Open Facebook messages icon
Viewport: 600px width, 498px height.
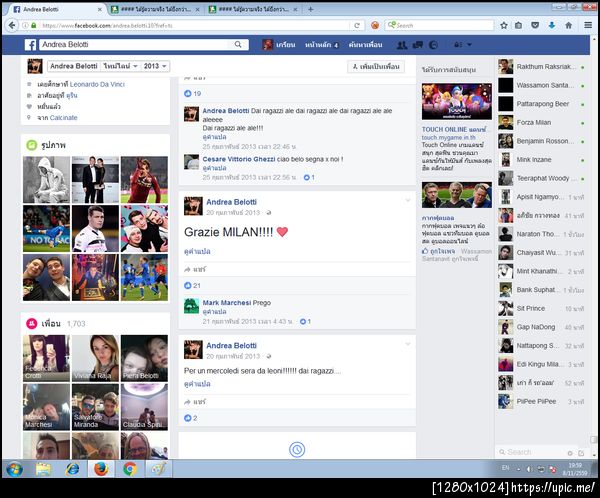417,45
